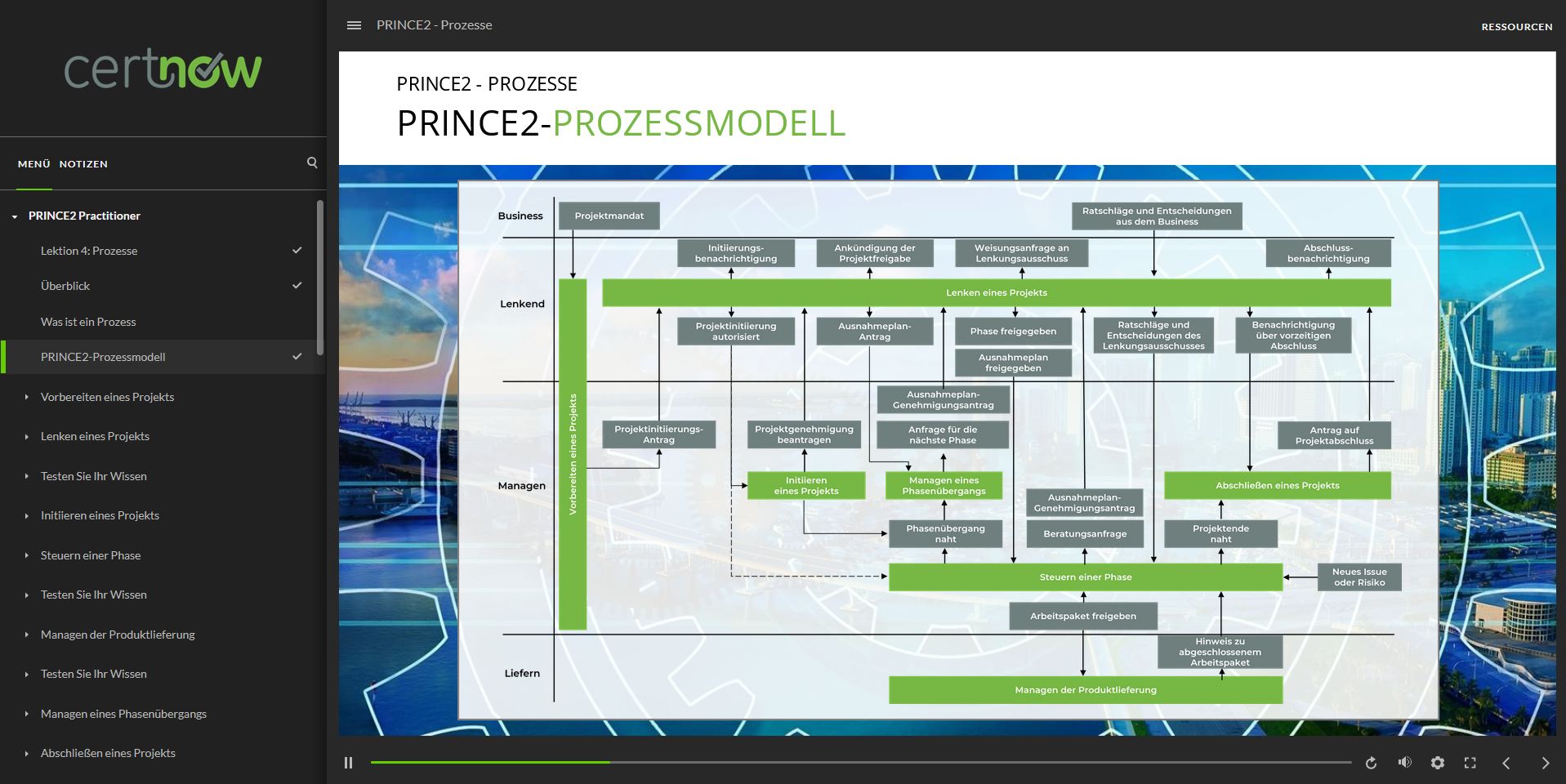1566x784 pixels.
Task: Replay the current slide
Action: (x=1371, y=763)
